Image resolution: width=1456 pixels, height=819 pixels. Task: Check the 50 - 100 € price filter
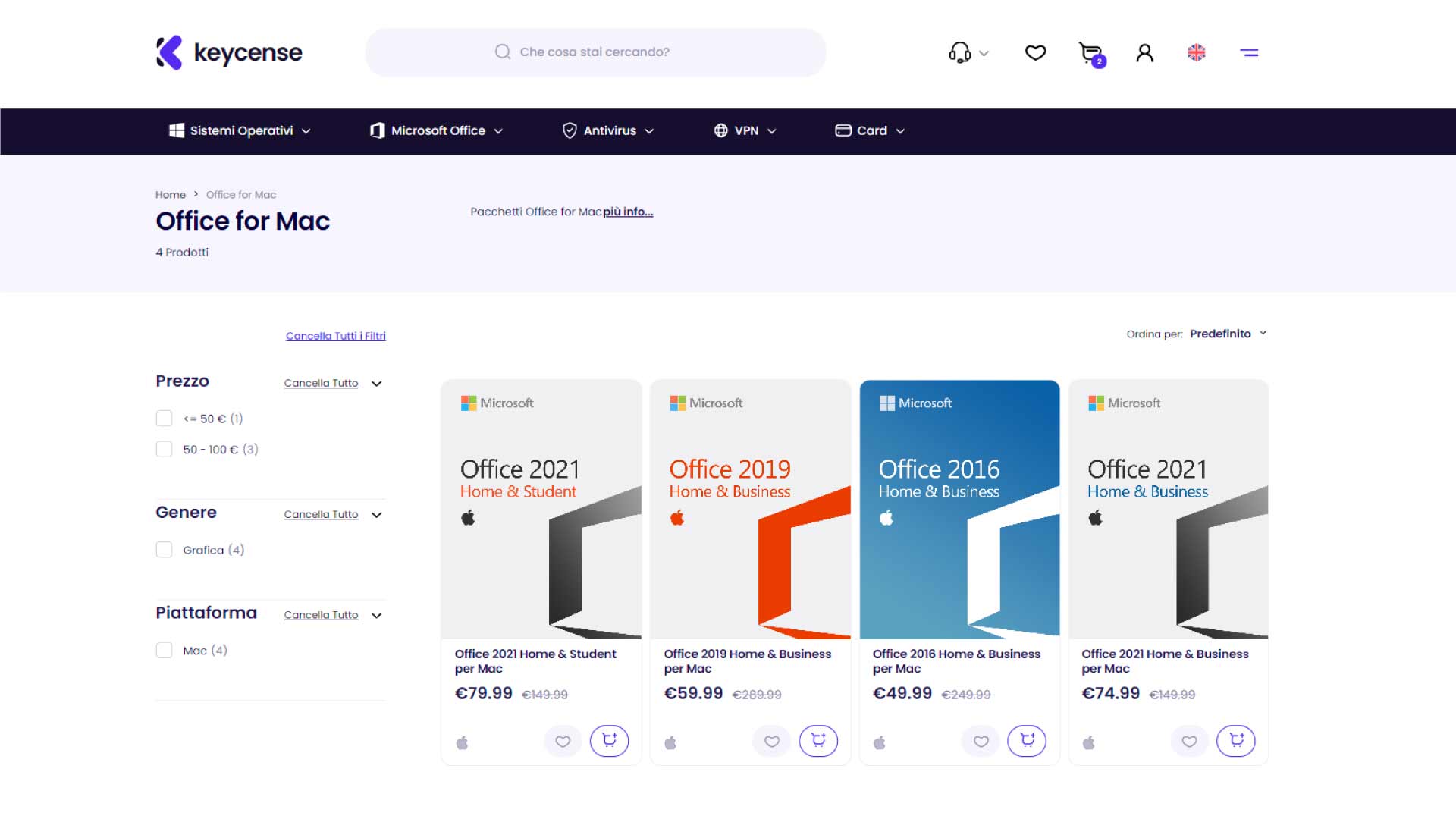tap(164, 450)
